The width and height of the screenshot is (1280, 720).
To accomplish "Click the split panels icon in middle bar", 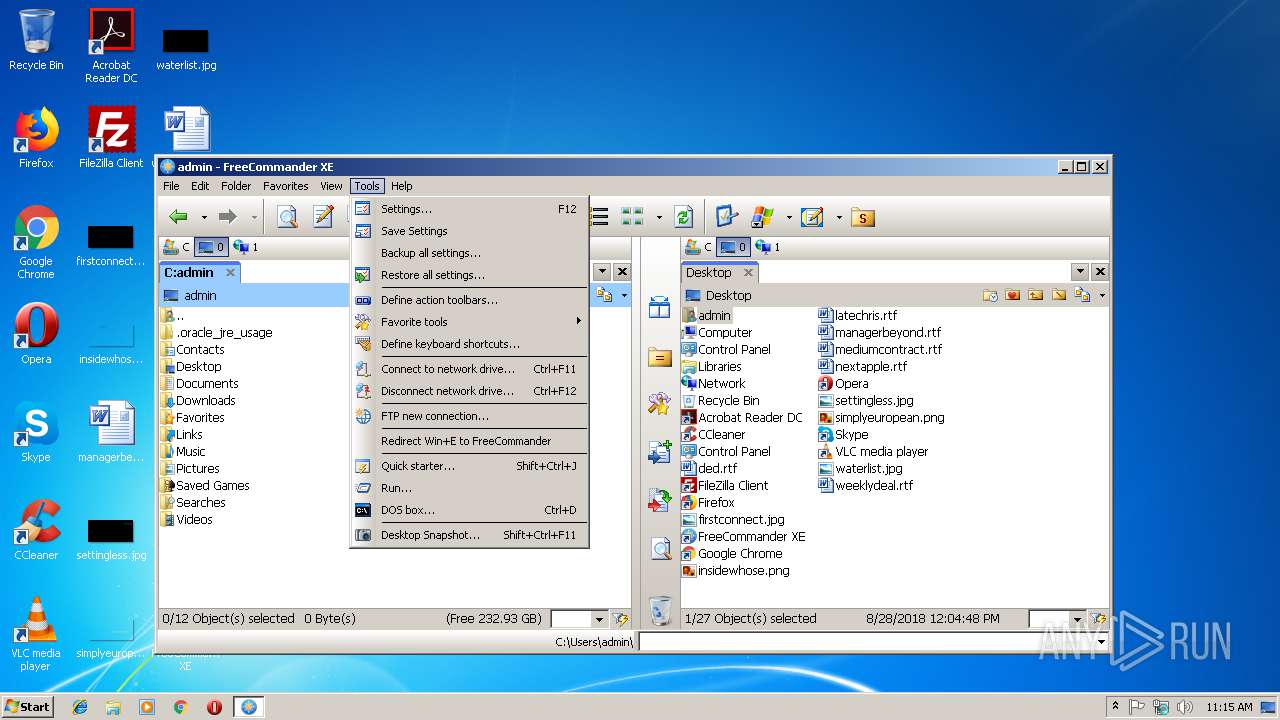I will click(660, 308).
